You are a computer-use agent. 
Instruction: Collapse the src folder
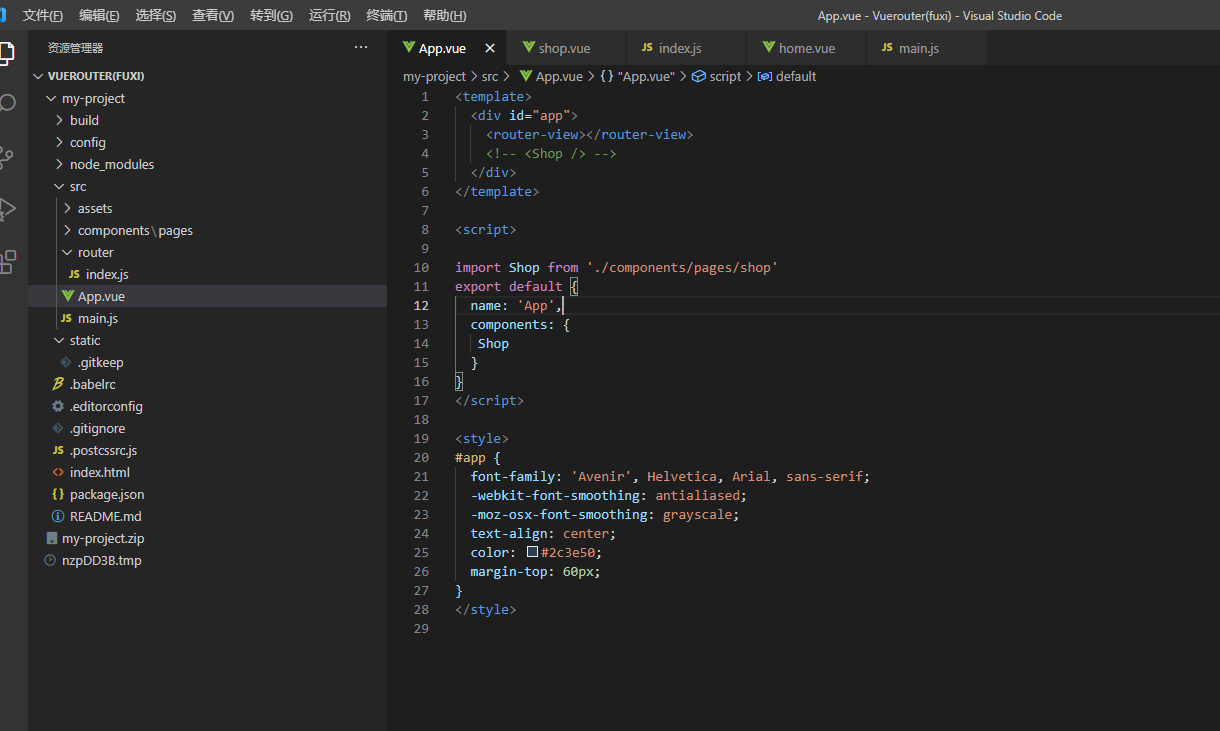(x=59, y=186)
